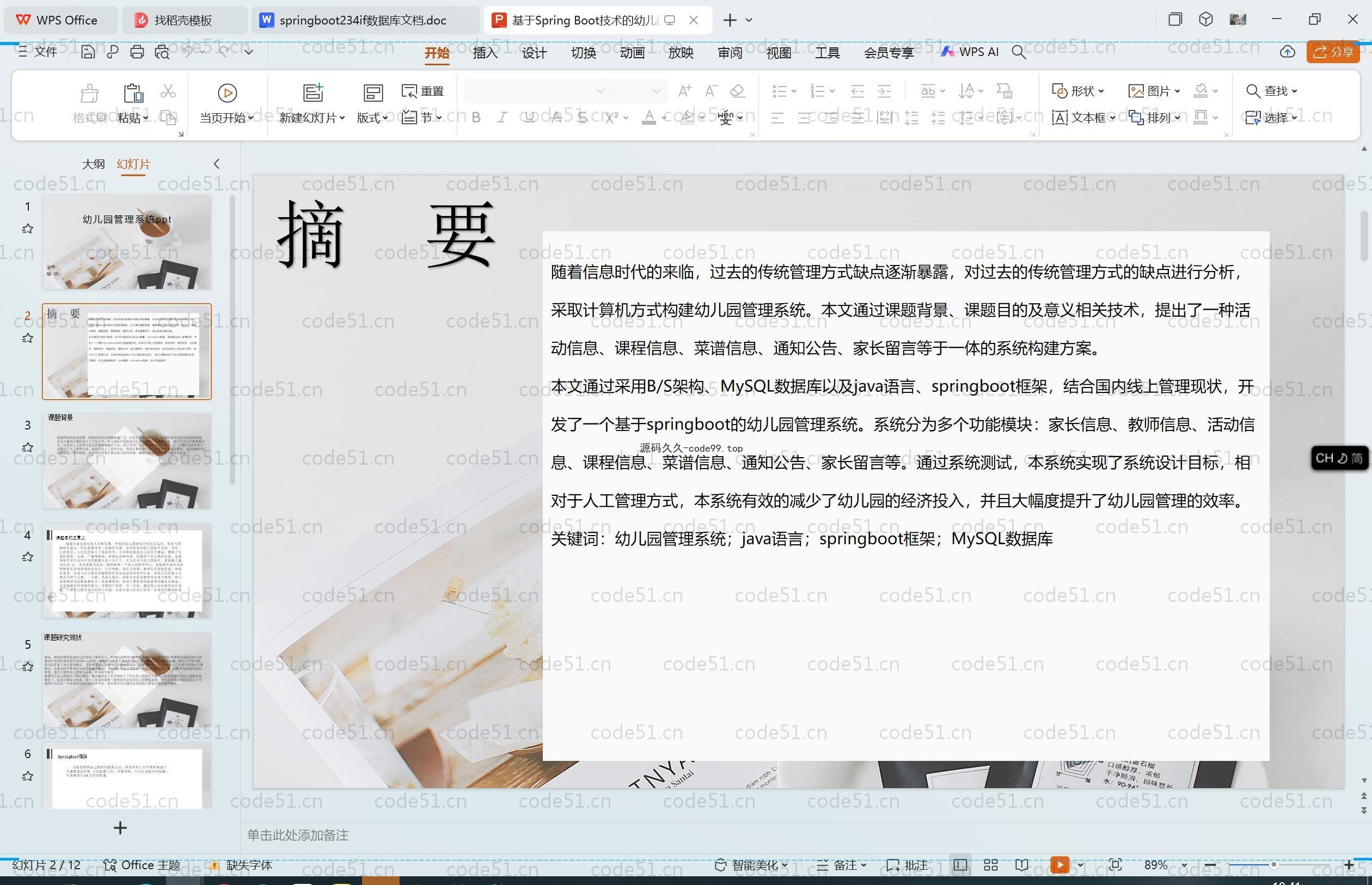Click the text highlight color marker
The height and width of the screenshot is (885, 1372).
687,117
